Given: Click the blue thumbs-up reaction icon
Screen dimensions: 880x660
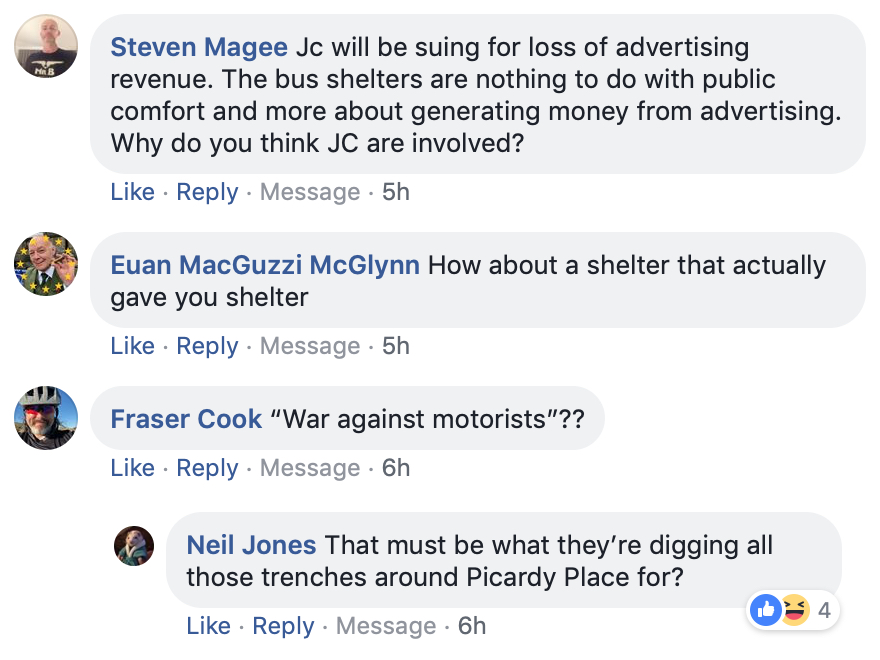Looking at the screenshot, I should click(765, 609).
